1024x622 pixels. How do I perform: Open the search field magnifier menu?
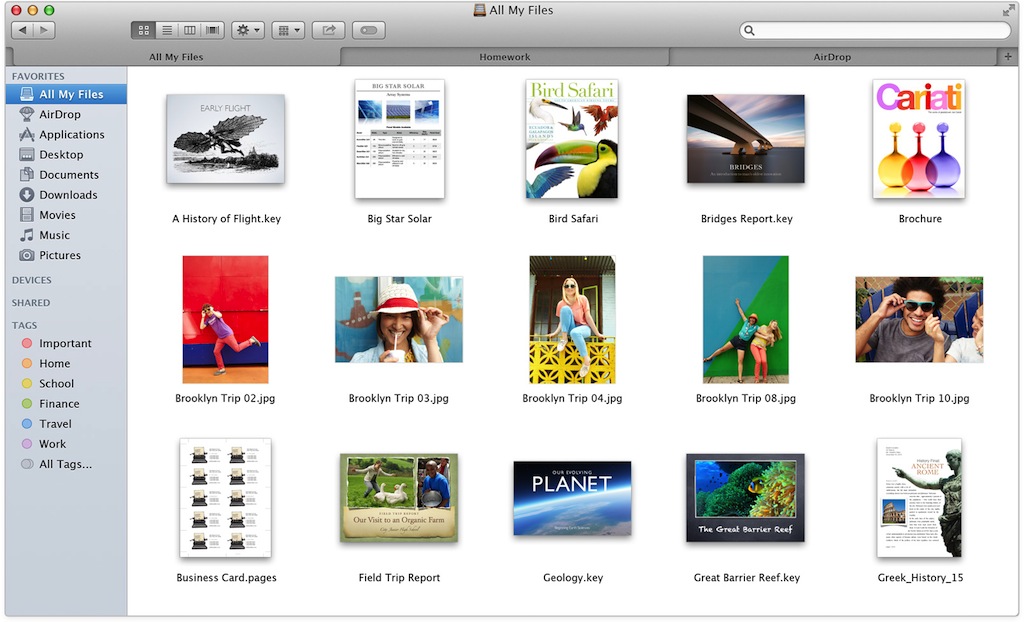coord(749,30)
